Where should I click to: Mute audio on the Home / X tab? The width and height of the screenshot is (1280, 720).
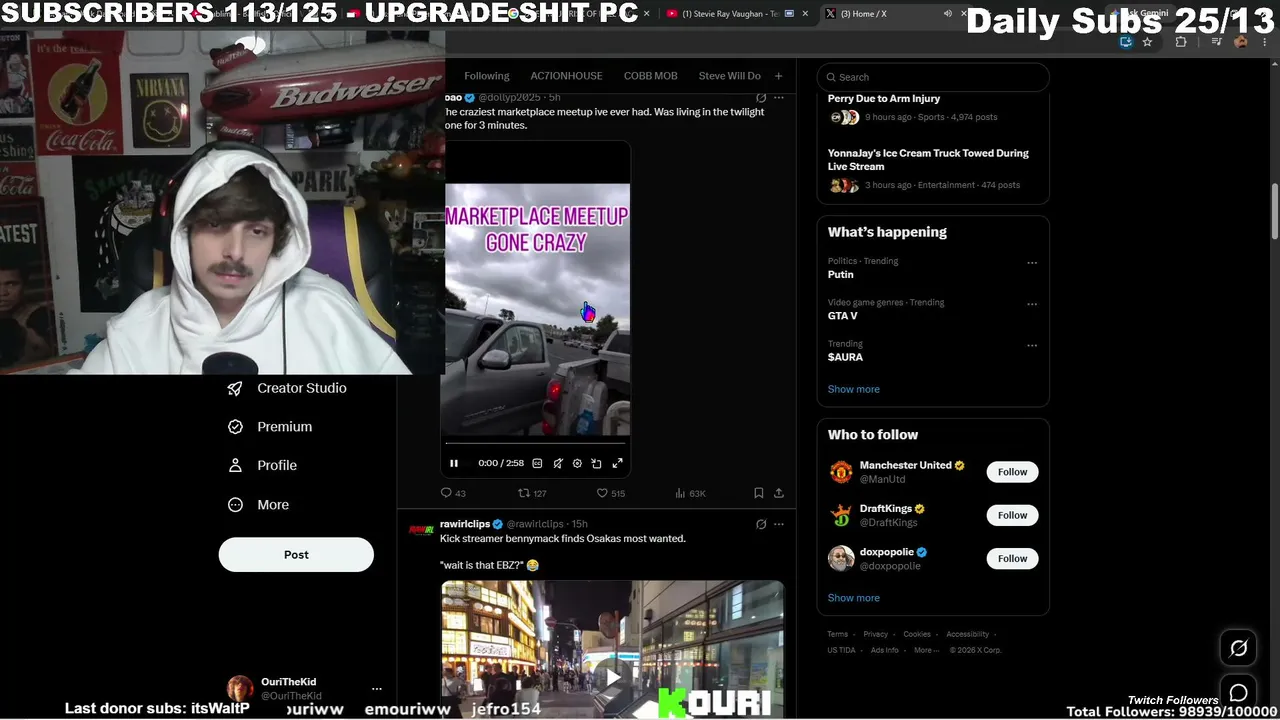(947, 14)
